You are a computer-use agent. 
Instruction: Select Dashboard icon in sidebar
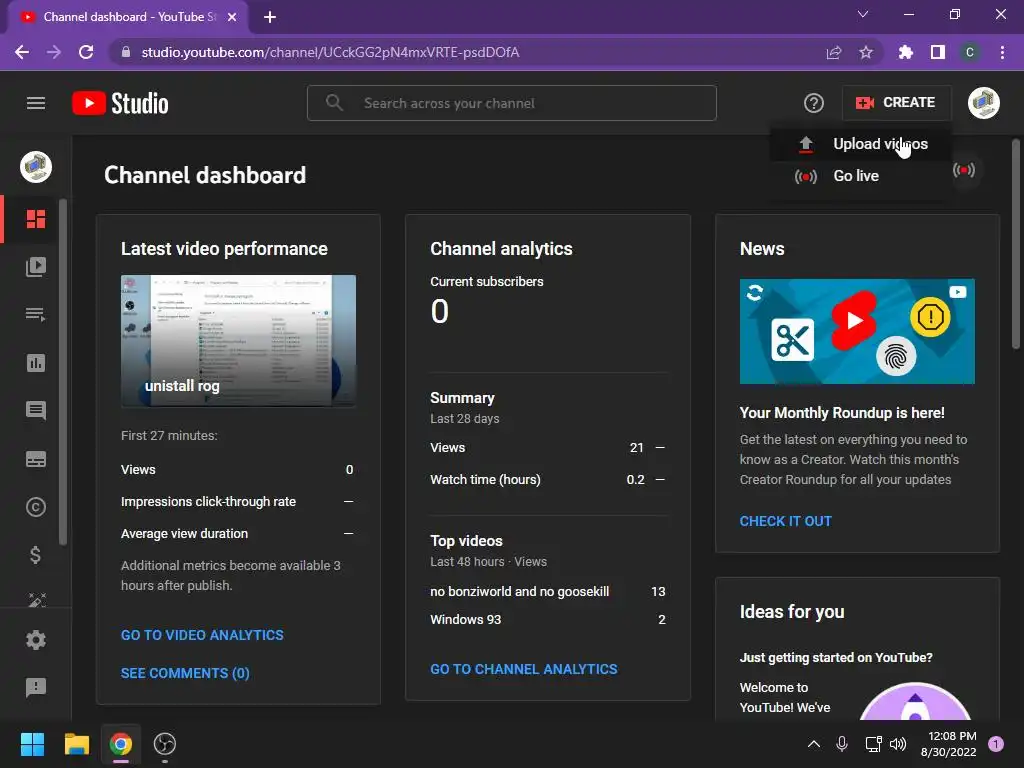coord(36,219)
